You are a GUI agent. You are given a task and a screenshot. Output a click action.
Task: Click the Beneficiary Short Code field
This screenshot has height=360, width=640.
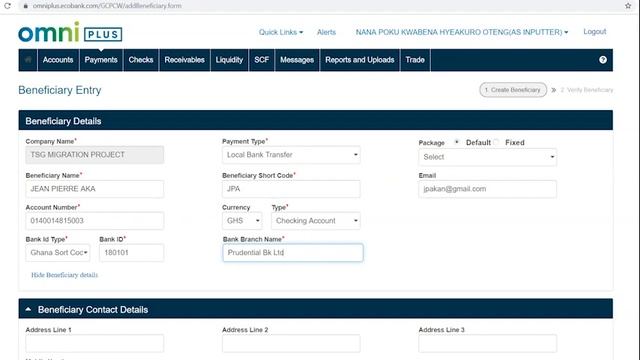pos(291,189)
